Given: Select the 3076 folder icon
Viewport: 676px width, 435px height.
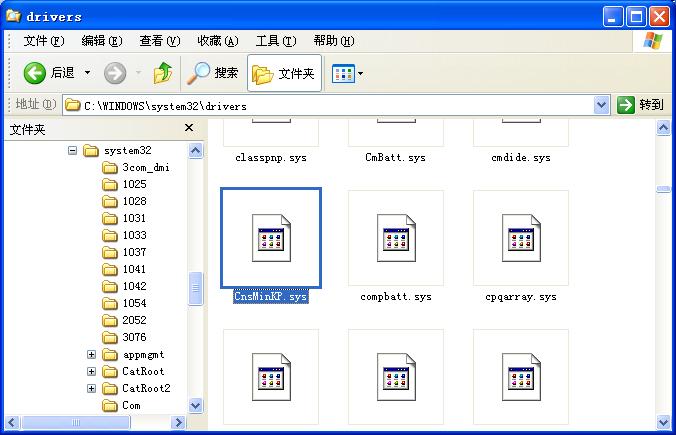Looking at the screenshot, I should click(x=110, y=337).
